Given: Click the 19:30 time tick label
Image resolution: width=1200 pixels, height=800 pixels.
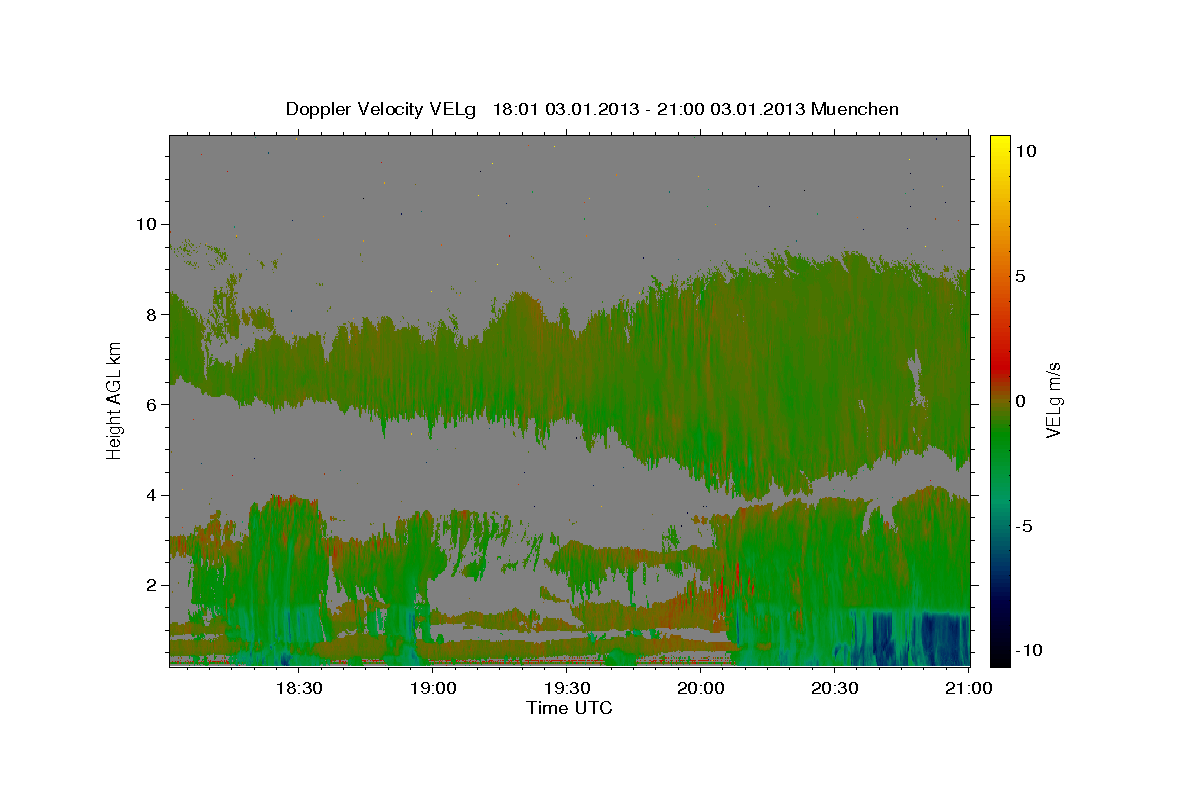Looking at the screenshot, I should coord(567,688).
